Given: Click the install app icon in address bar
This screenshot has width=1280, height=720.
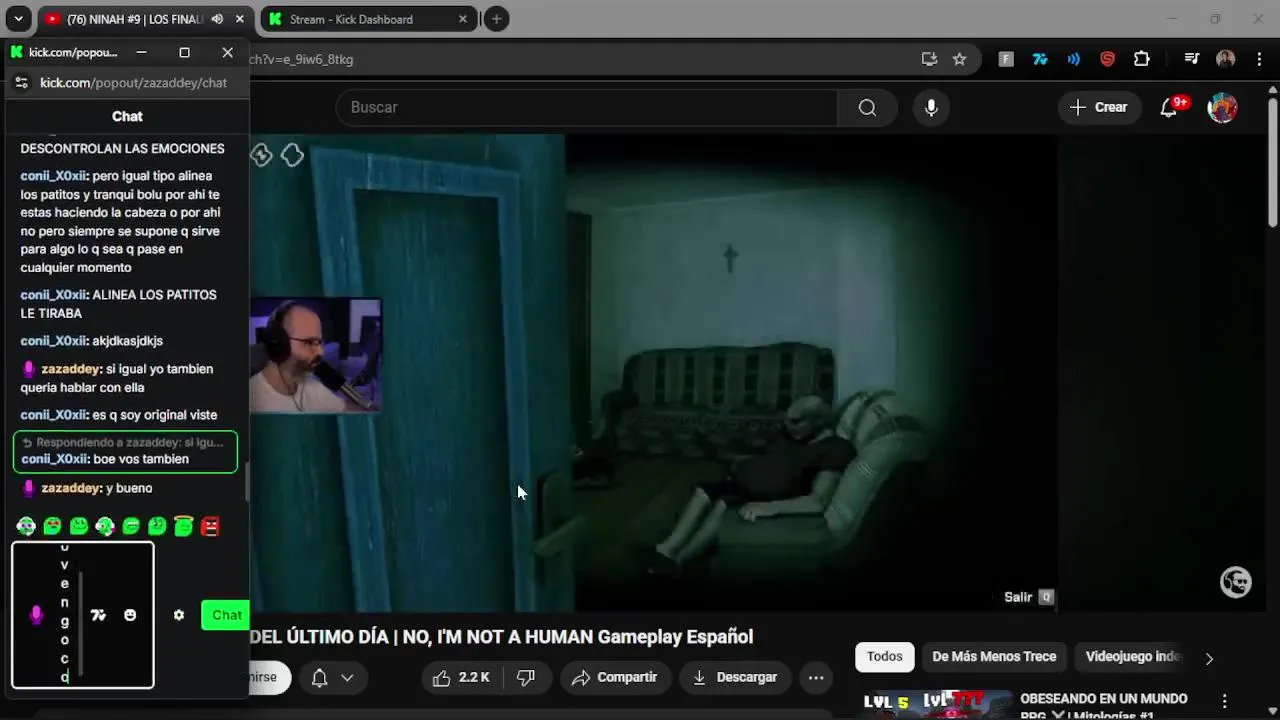Looking at the screenshot, I should 929,59.
